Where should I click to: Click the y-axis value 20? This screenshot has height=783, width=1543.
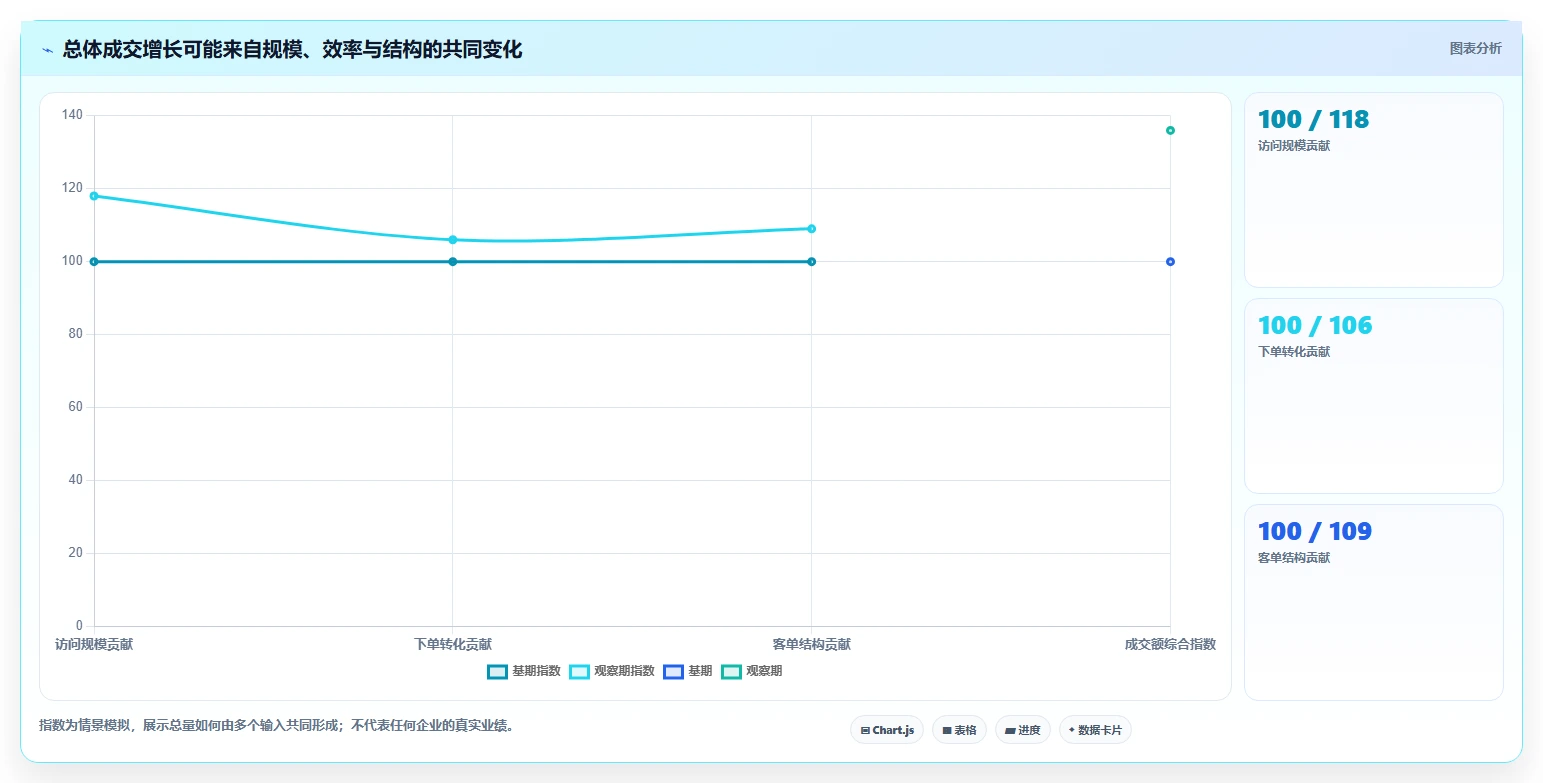point(75,553)
